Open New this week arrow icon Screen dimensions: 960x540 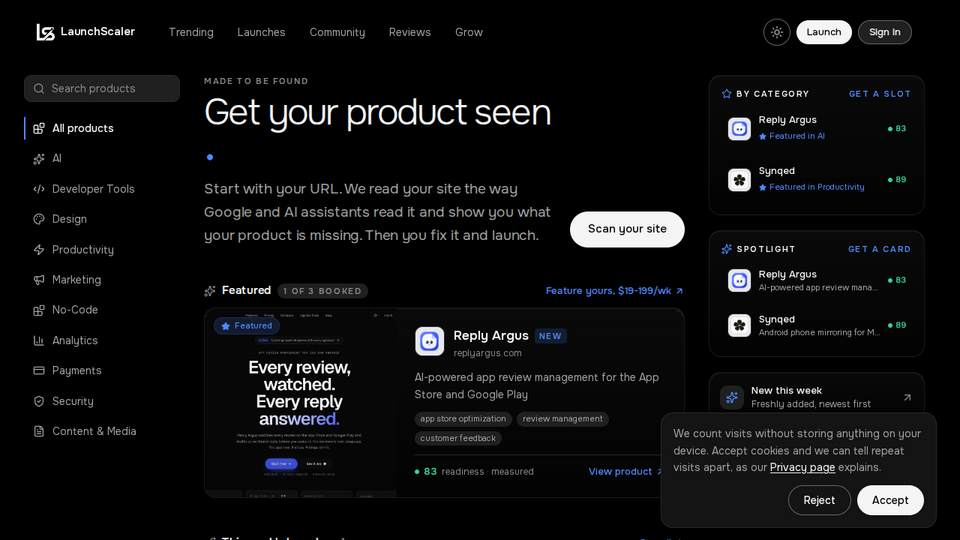coord(907,397)
